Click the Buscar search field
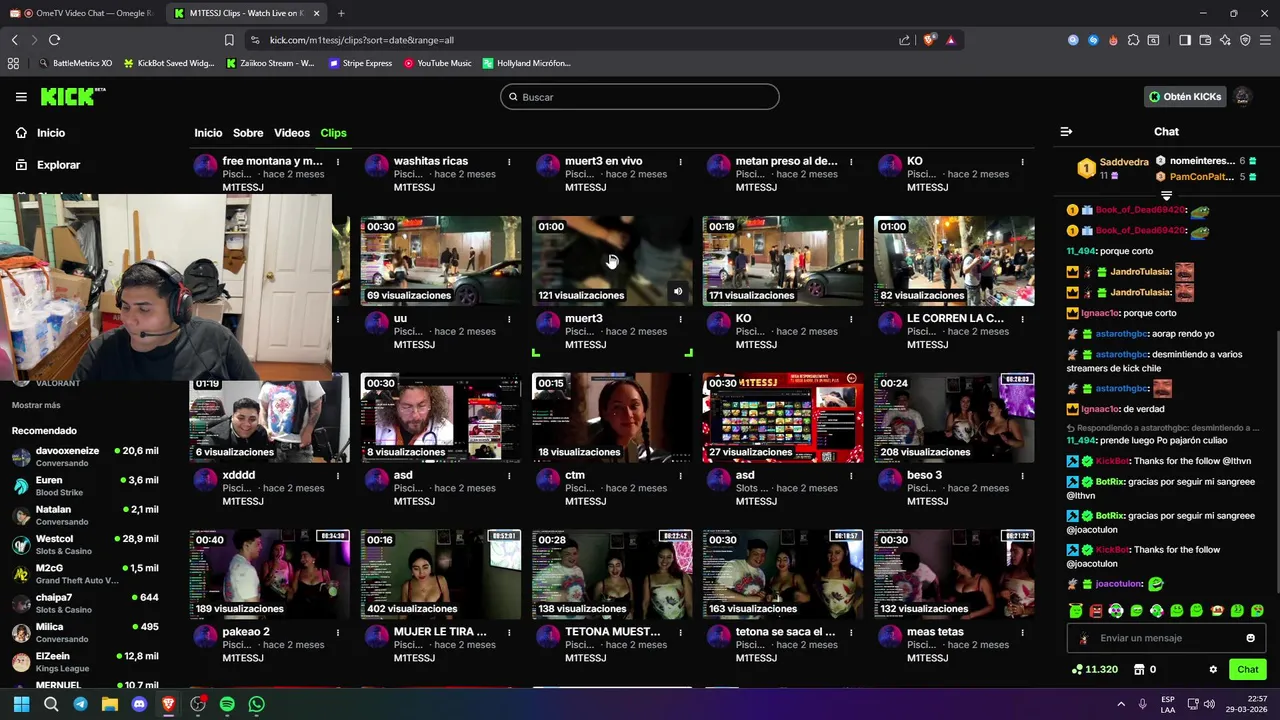The height and width of the screenshot is (720, 1280). pos(640,97)
